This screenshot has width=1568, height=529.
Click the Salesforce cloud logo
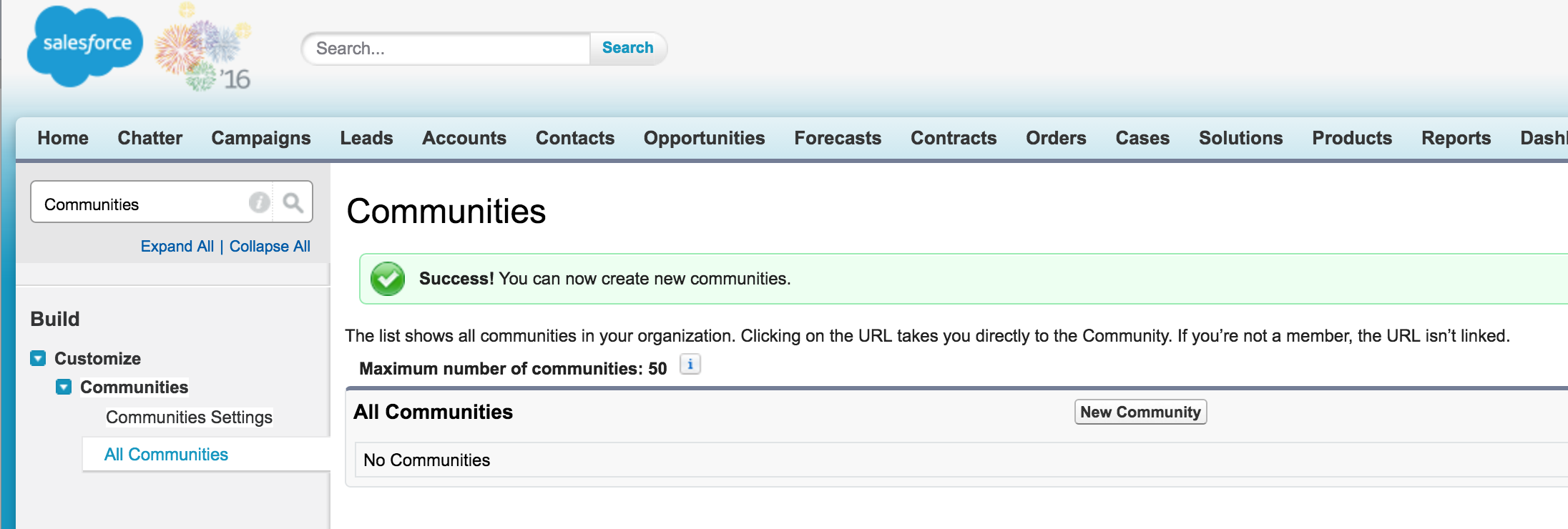tap(85, 46)
